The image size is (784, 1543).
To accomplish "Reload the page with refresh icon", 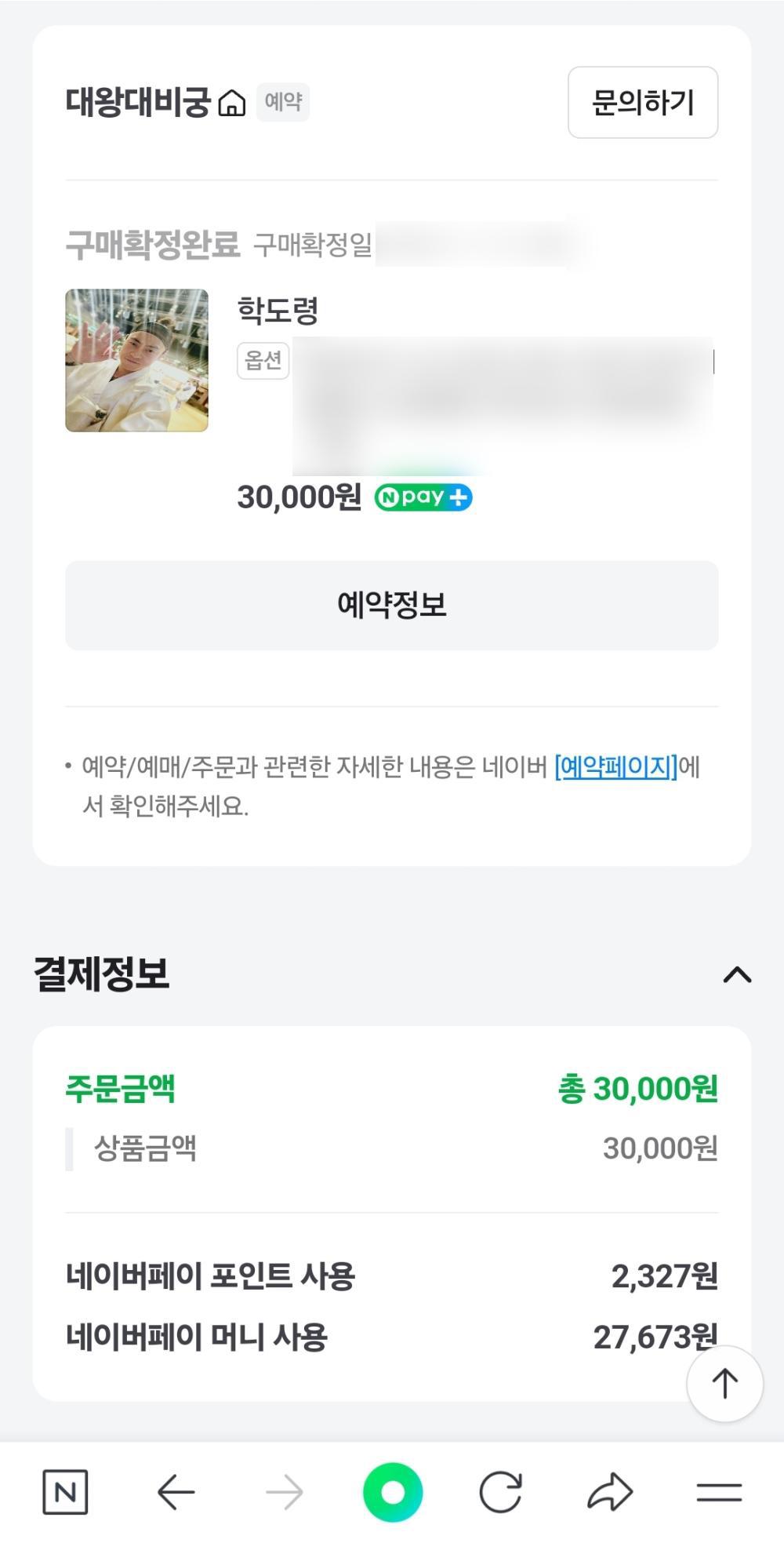I will [x=500, y=1492].
